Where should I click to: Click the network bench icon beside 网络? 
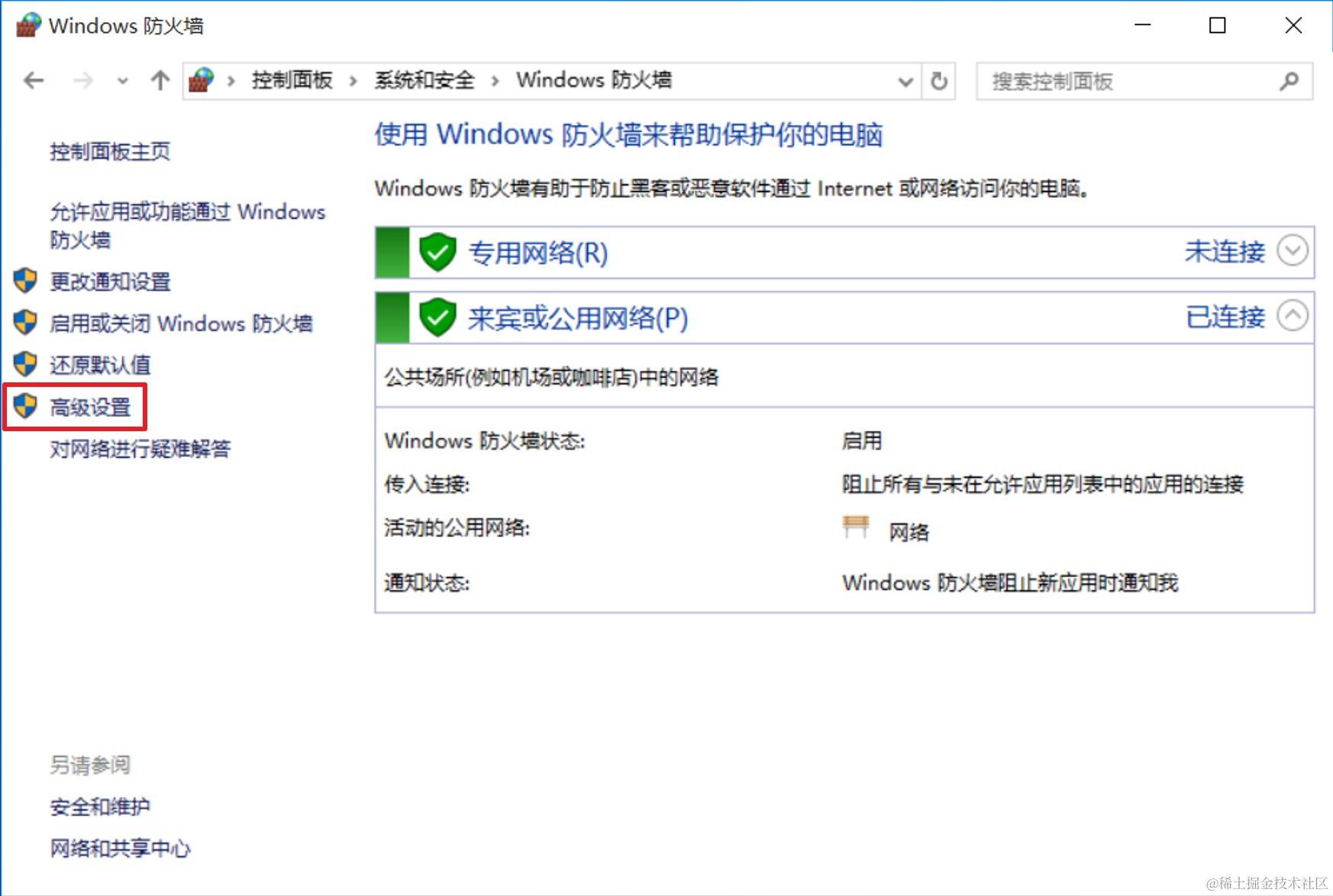click(x=855, y=527)
